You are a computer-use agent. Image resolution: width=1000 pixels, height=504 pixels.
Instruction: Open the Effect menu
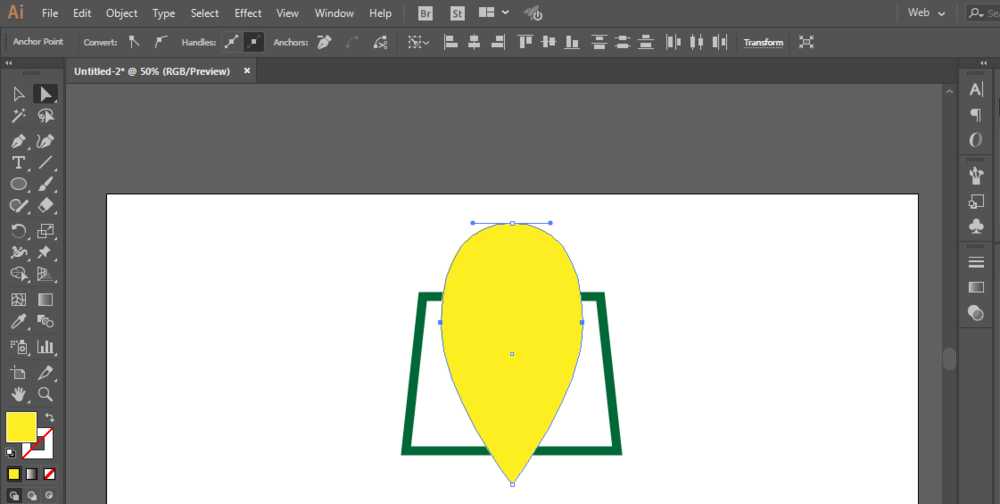(248, 13)
